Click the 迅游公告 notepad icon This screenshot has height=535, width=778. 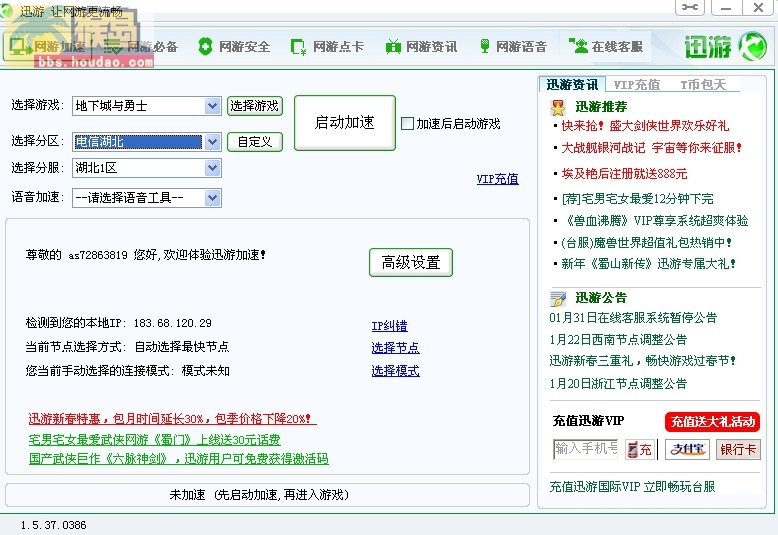pyautogui.click(x=558, y=298)
